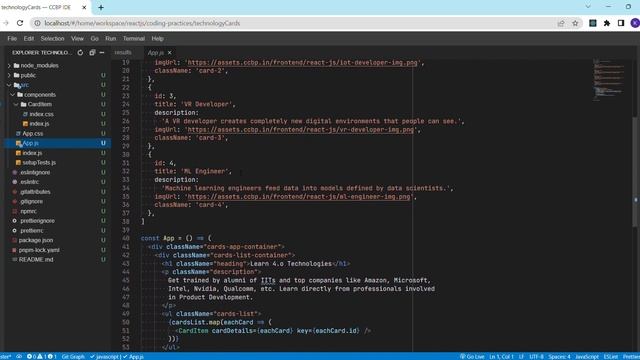Collapse the components folder

point(40,95)
